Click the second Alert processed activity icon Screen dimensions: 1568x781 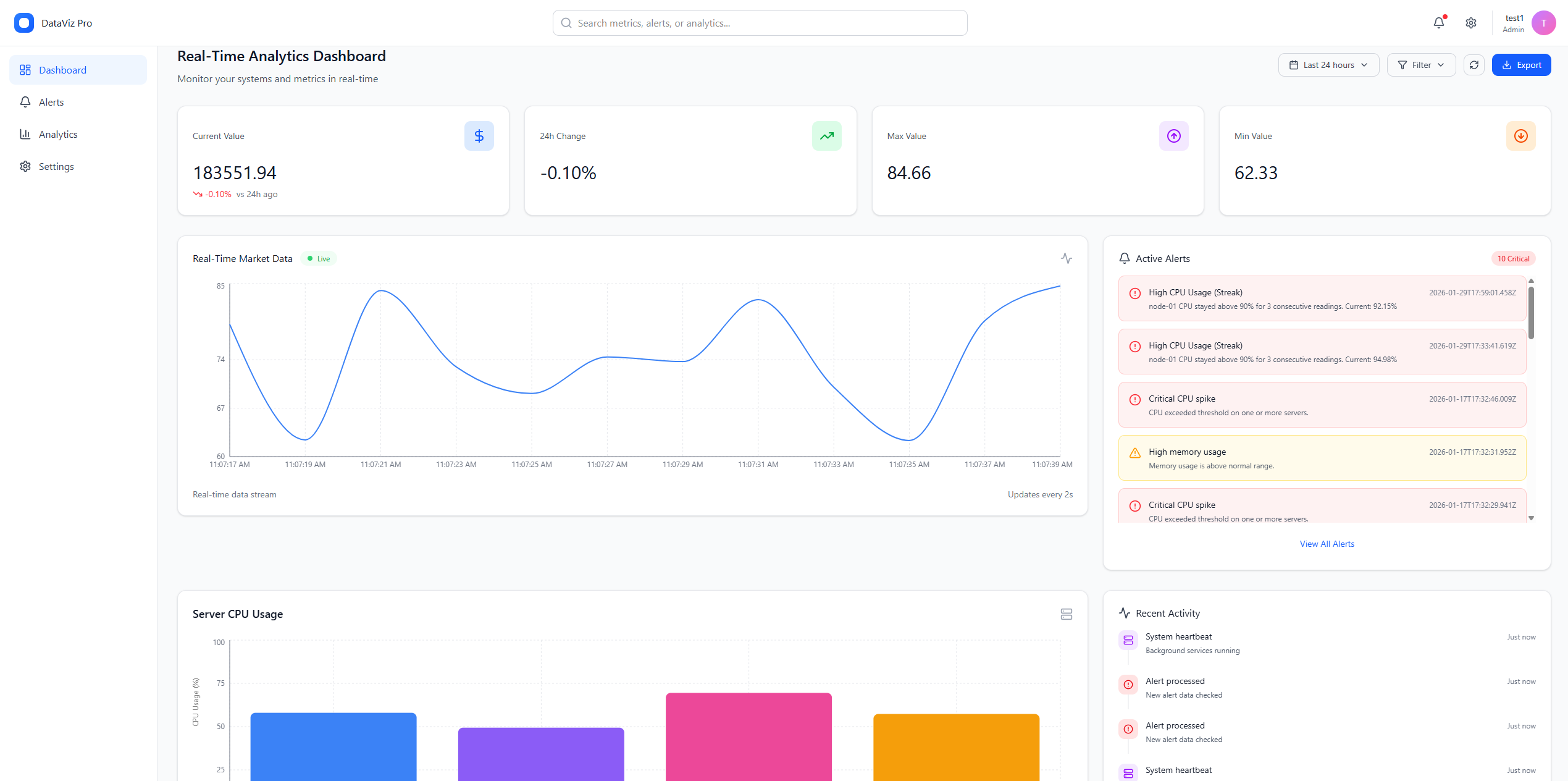pyautogui.click(x=1128, y=729)
